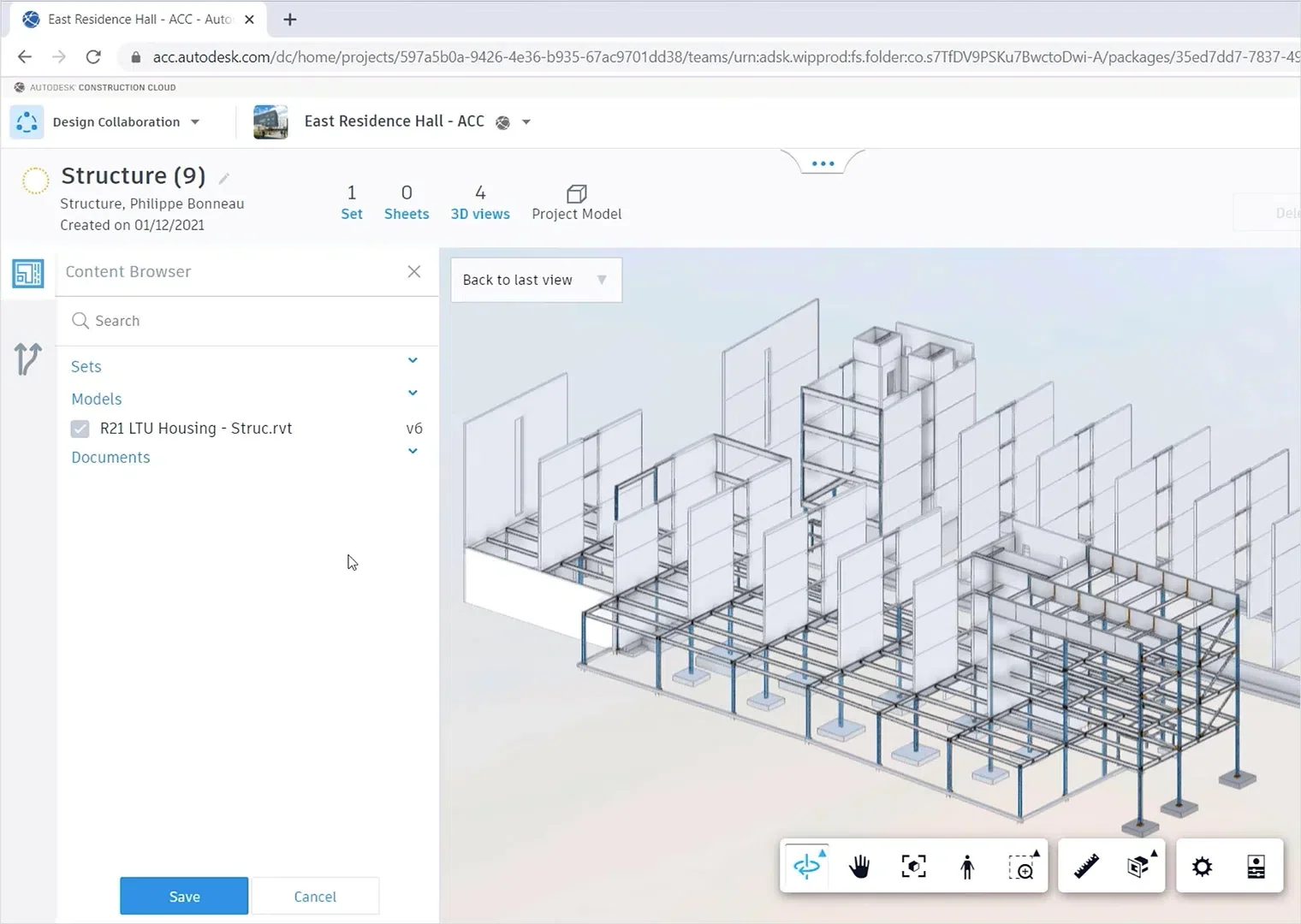Click the Fit to view icon
Image resolution: width=1301 pixels, height=924 pixels.
tap(913, 866)
